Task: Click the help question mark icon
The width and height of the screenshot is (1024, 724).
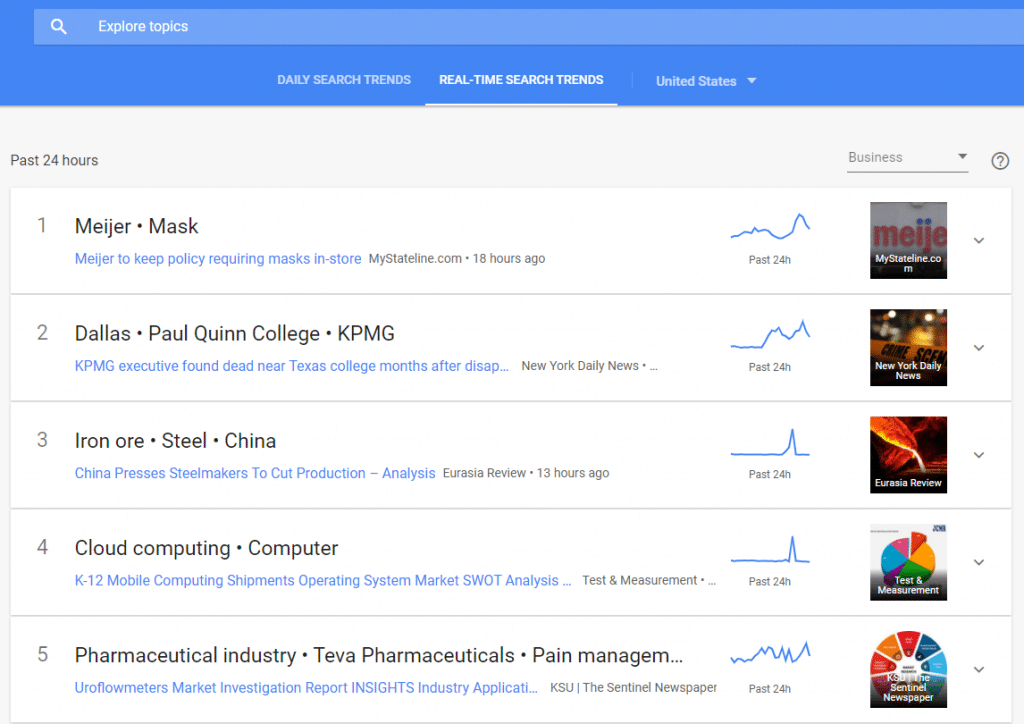Action: pyautogui.click(x=999, y=161)
